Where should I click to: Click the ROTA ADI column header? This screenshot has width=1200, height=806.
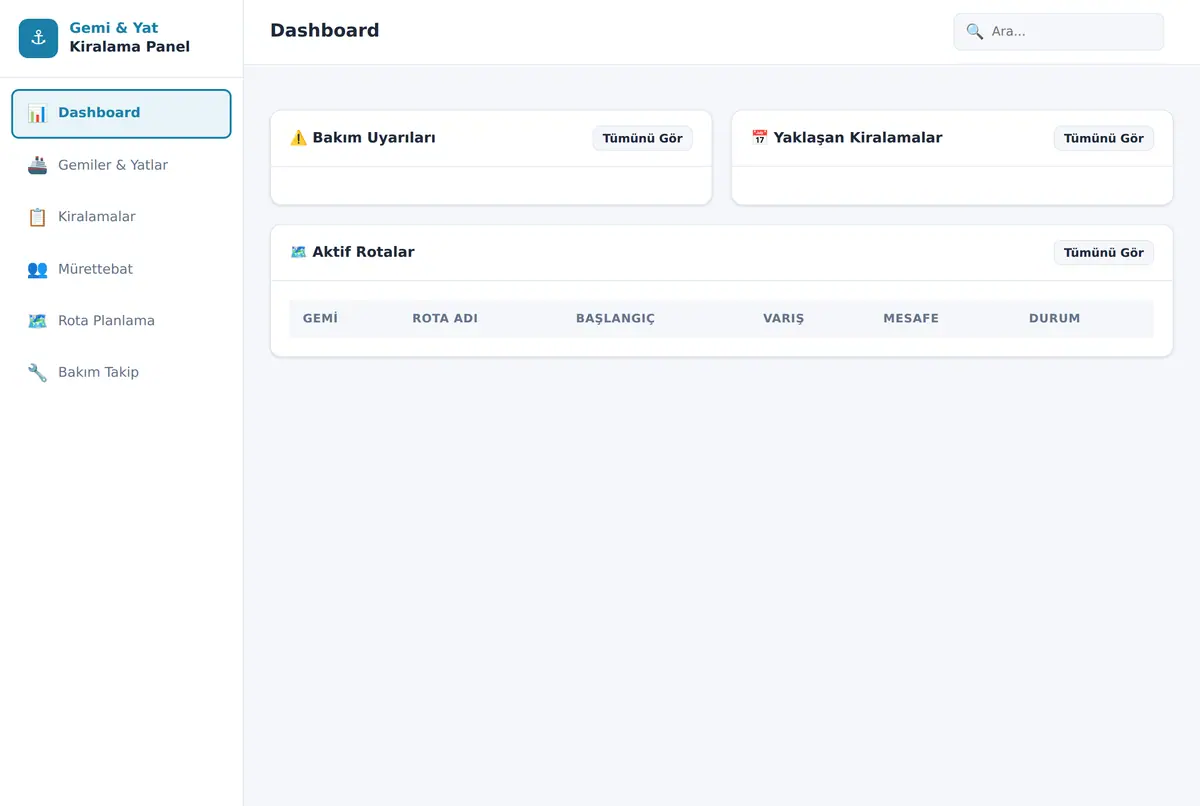pyautogui.click(x=445, y=319)
